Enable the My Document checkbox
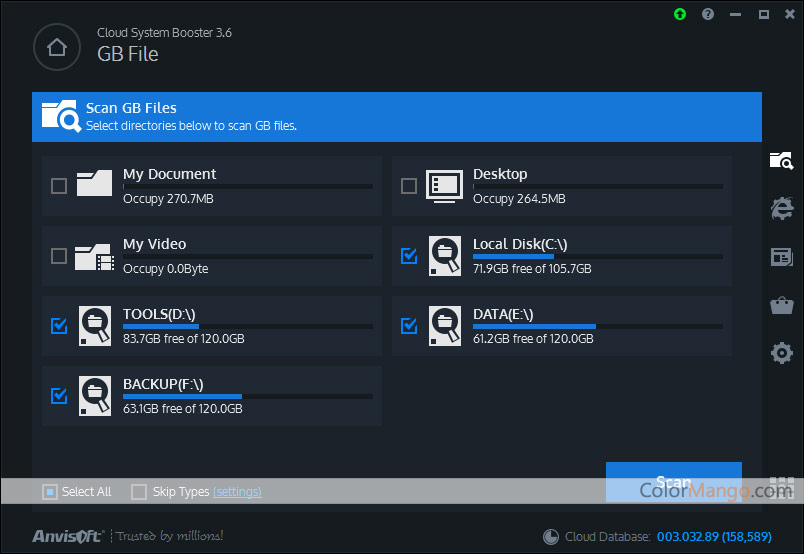The width and height of the screenshot is (804, 554). tap(59, 186)
